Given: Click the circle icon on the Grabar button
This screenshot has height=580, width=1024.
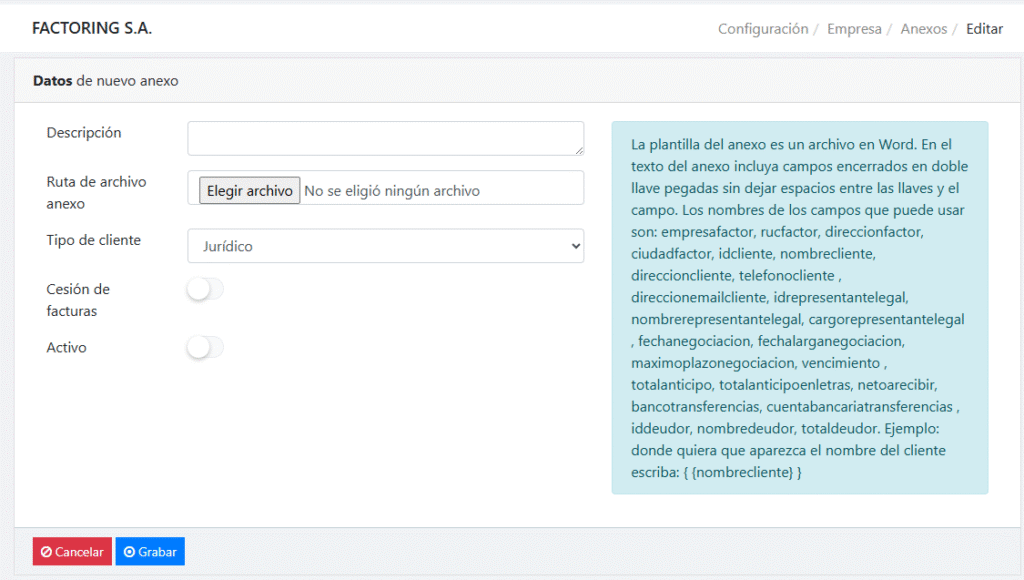Looking at the screenshot, I should coord(129,552).
